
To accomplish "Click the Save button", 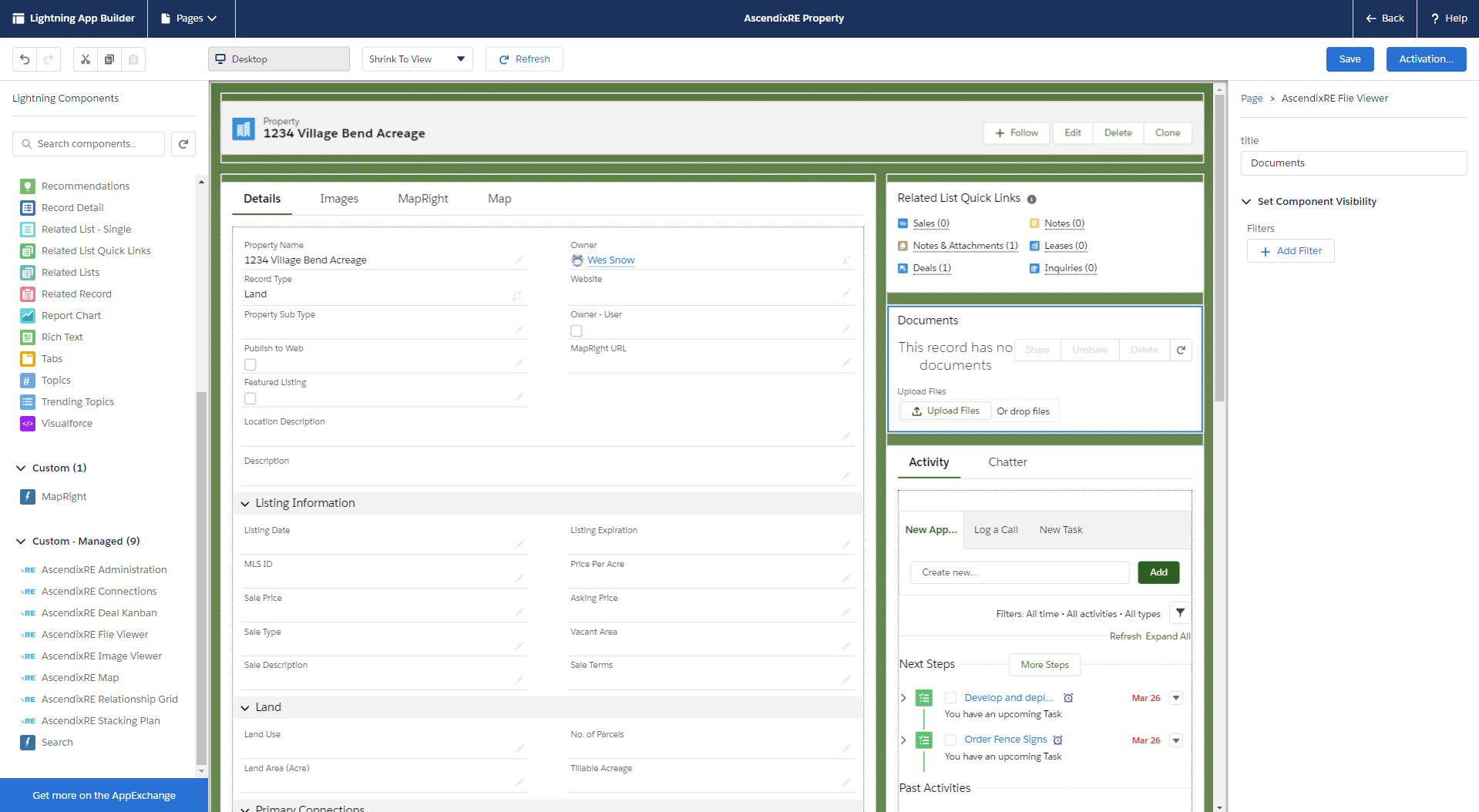I will (x=1350, y=59).
